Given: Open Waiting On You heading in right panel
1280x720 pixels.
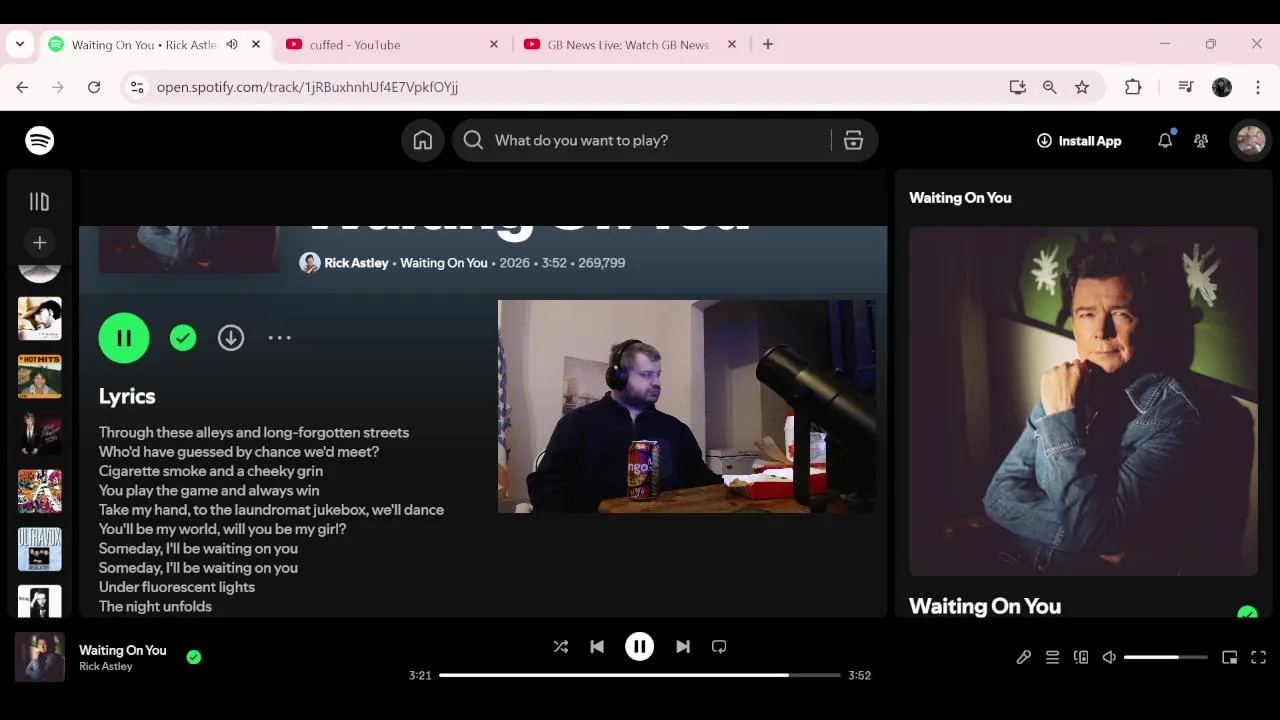Looking at the screenshot, I should click(985, 606).
